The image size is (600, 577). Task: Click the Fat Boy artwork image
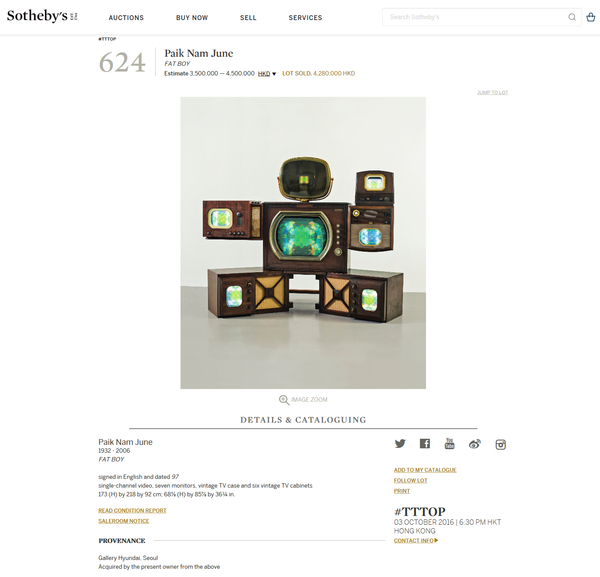point(303,243)
